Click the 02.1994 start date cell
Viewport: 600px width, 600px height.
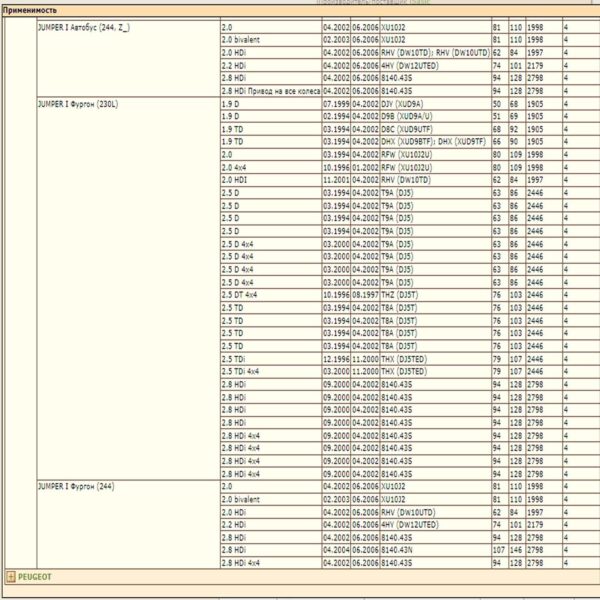pos(336,116)
